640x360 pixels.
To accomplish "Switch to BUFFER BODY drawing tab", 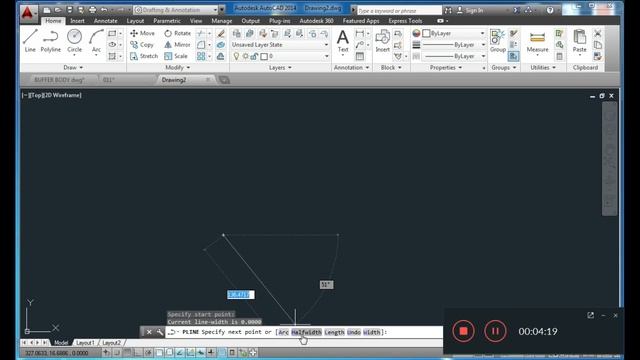I will (x=59, y=80).
